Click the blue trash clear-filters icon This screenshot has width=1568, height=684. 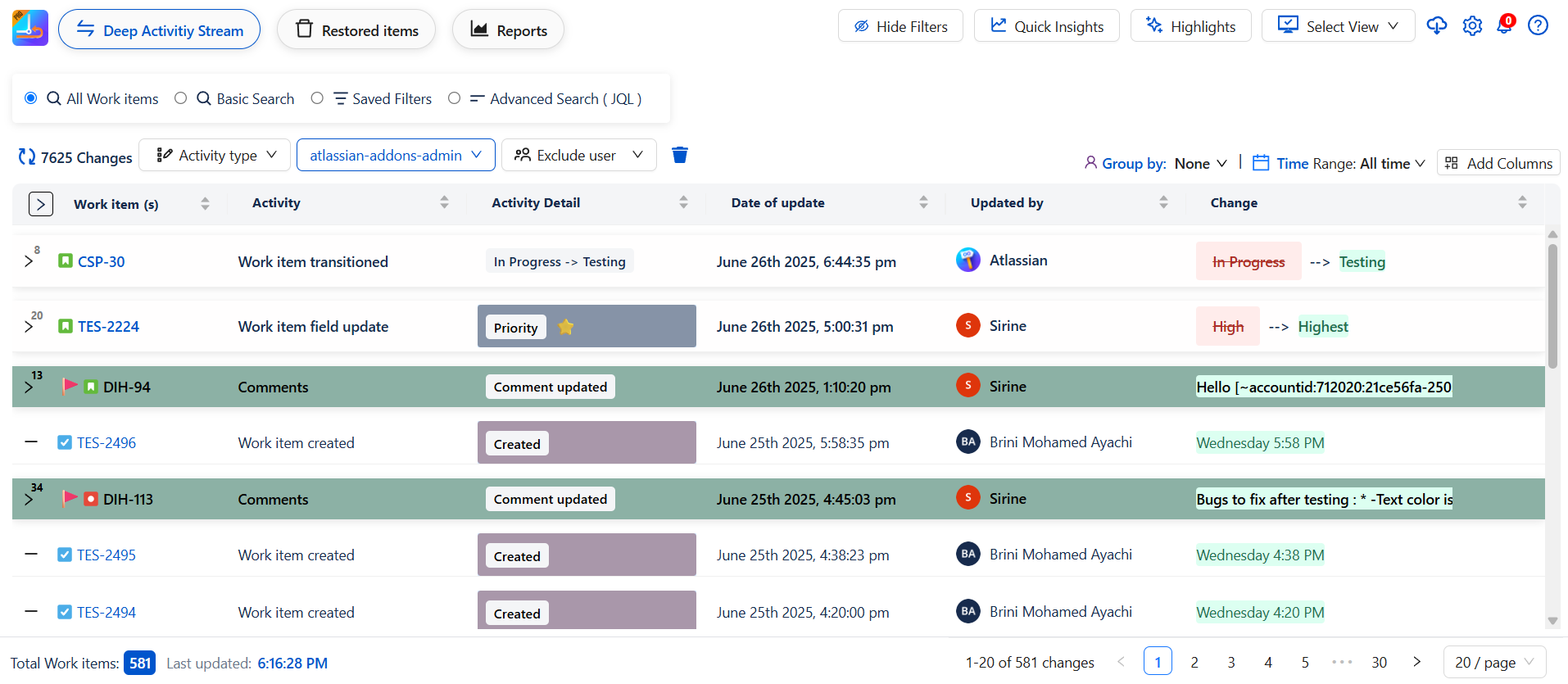pyautogui.click(x=679, y=155)
